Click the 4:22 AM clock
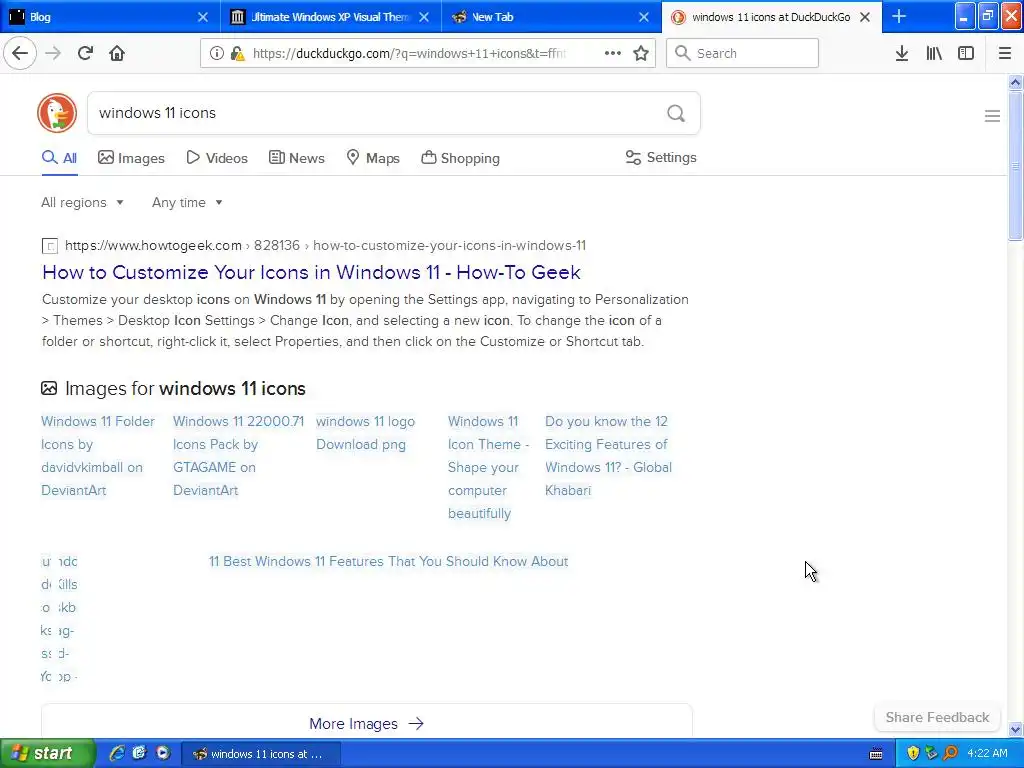 987,753
